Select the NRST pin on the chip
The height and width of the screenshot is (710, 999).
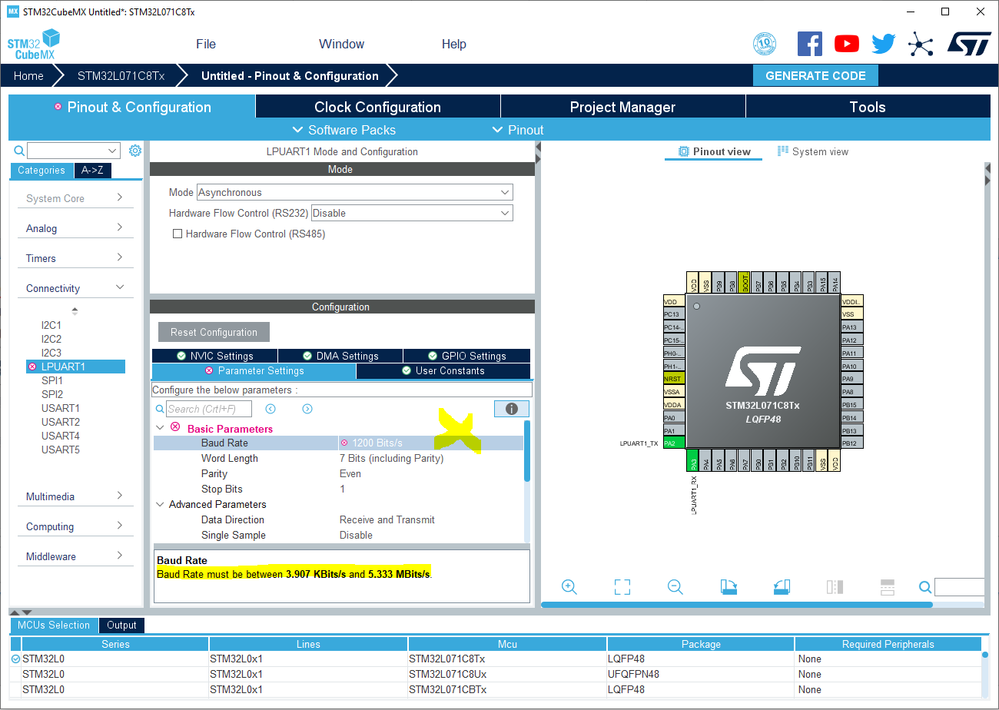673,378
